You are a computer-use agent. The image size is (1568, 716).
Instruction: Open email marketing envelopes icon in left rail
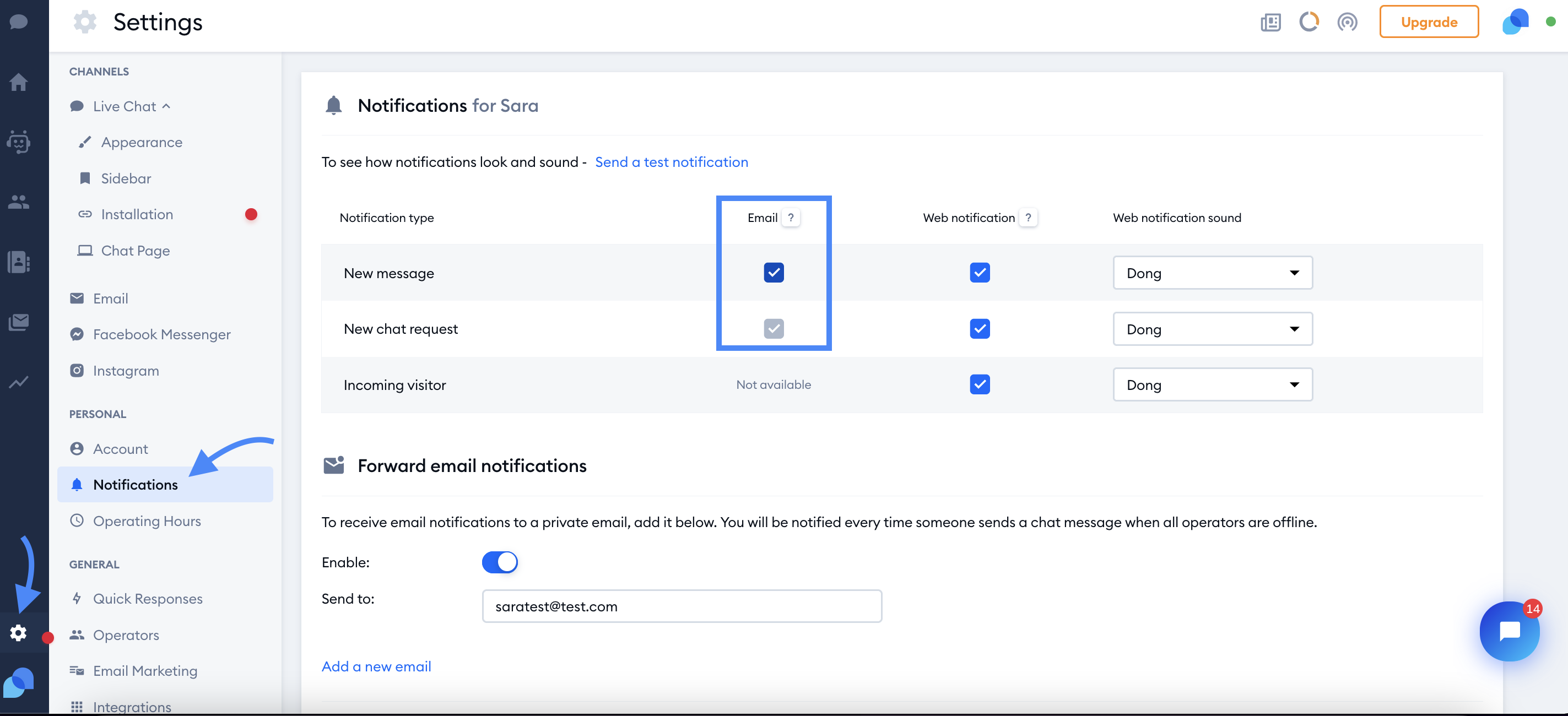pos(19,322)
